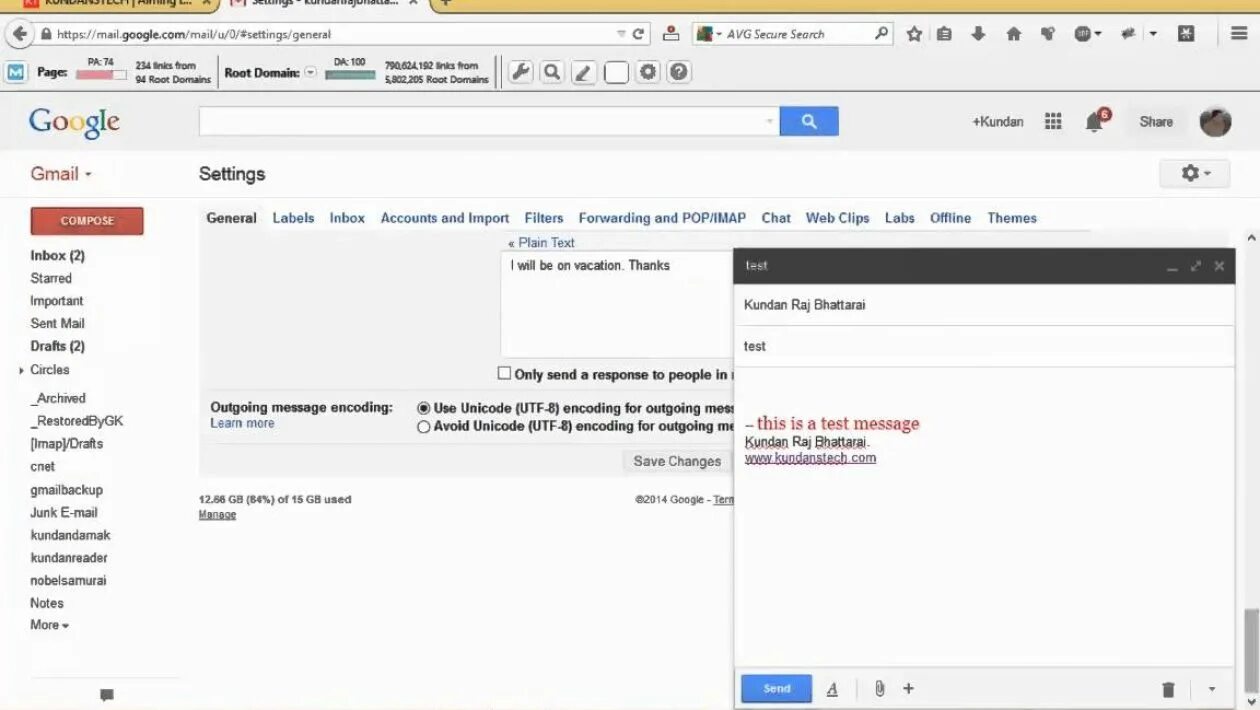The height and width of the screenshot is (710, 1260).
Task: Open Forwarding and POP/IMAP tab
Action: point(662,218)
